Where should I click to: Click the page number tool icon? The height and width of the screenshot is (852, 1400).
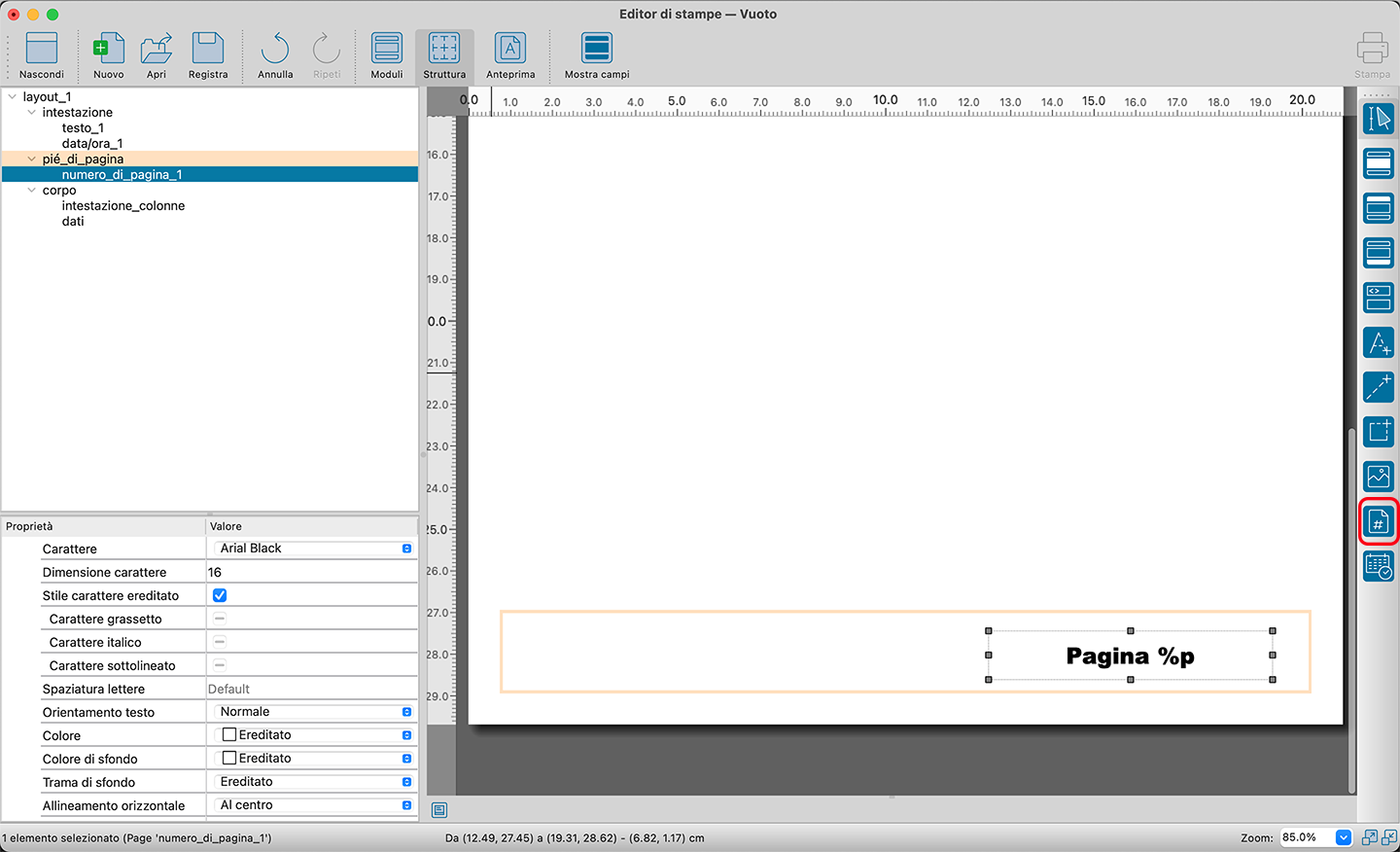coord(1379,522)
